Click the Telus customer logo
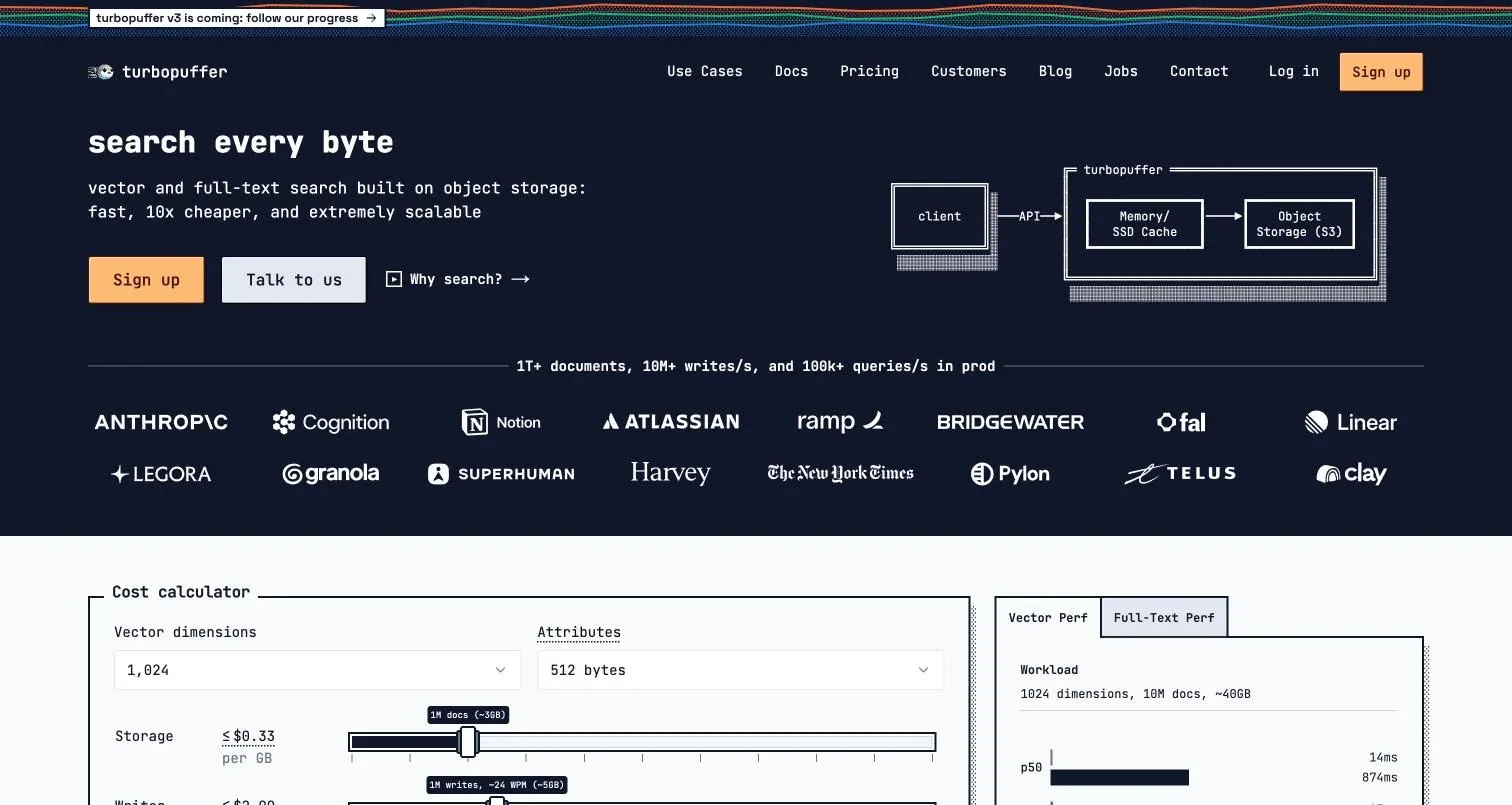The image size is (1512, 805). point(1180,474)
